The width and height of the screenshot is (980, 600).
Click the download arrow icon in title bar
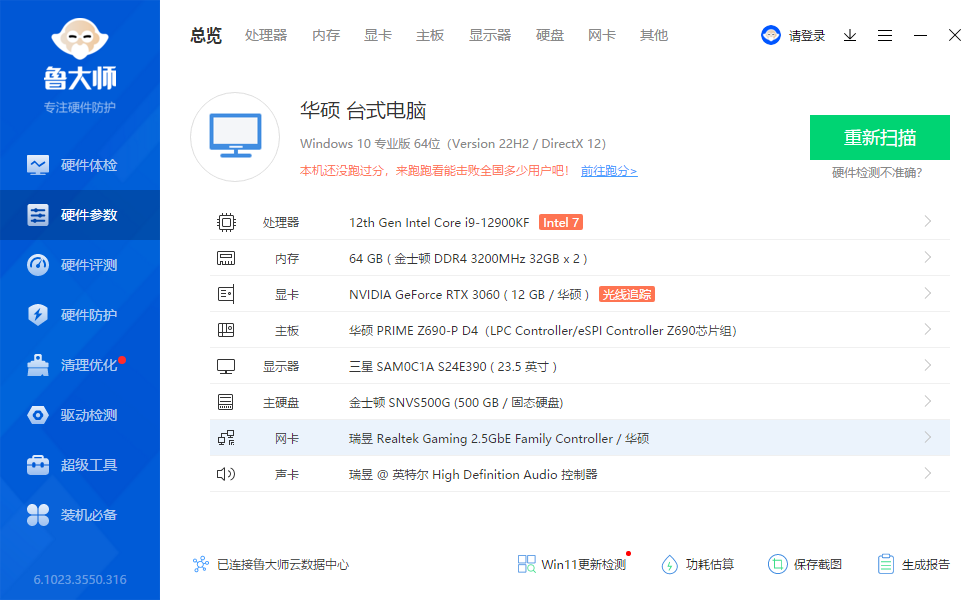[x=850, y=35]
